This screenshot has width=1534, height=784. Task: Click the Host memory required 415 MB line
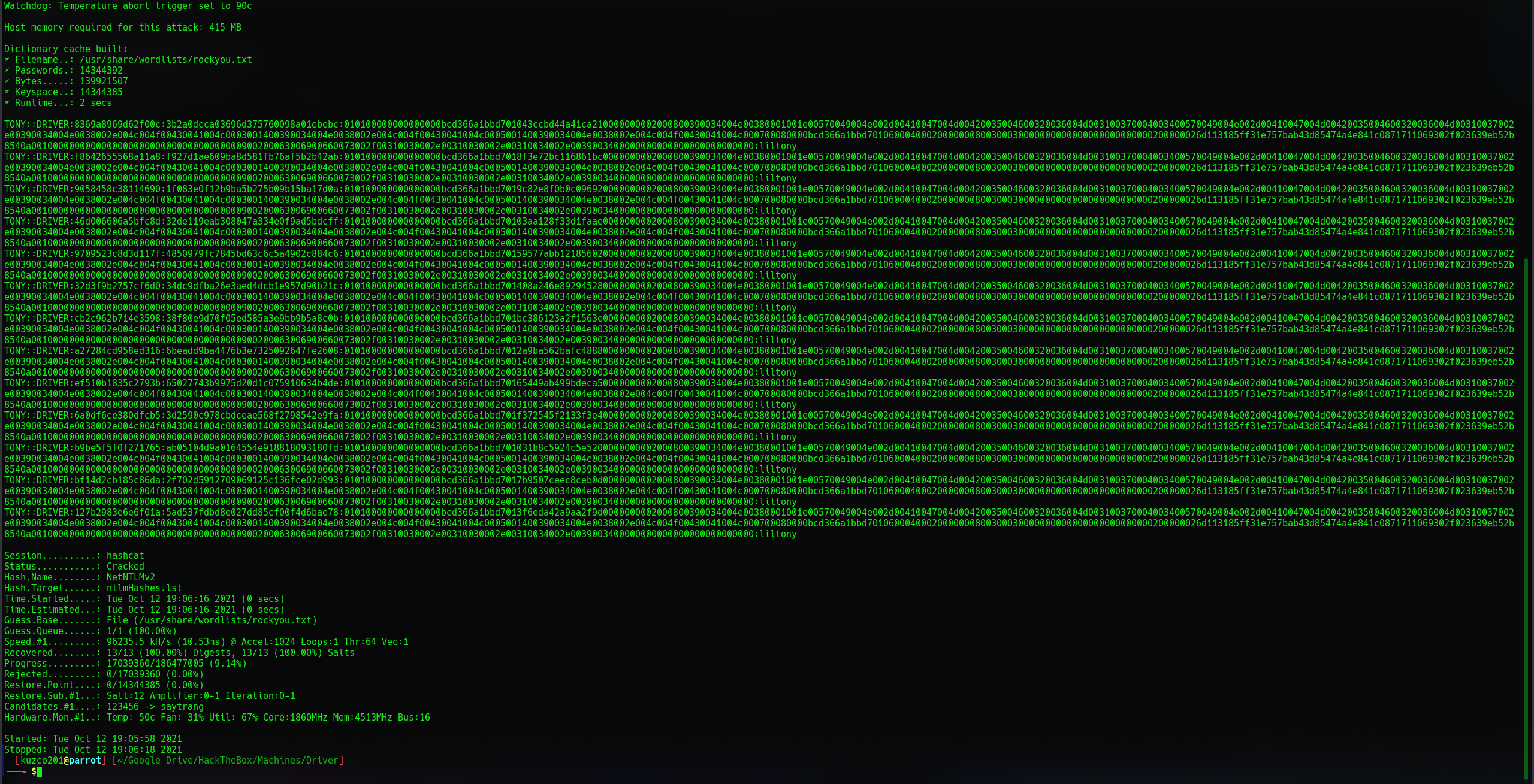pos(122,28)
